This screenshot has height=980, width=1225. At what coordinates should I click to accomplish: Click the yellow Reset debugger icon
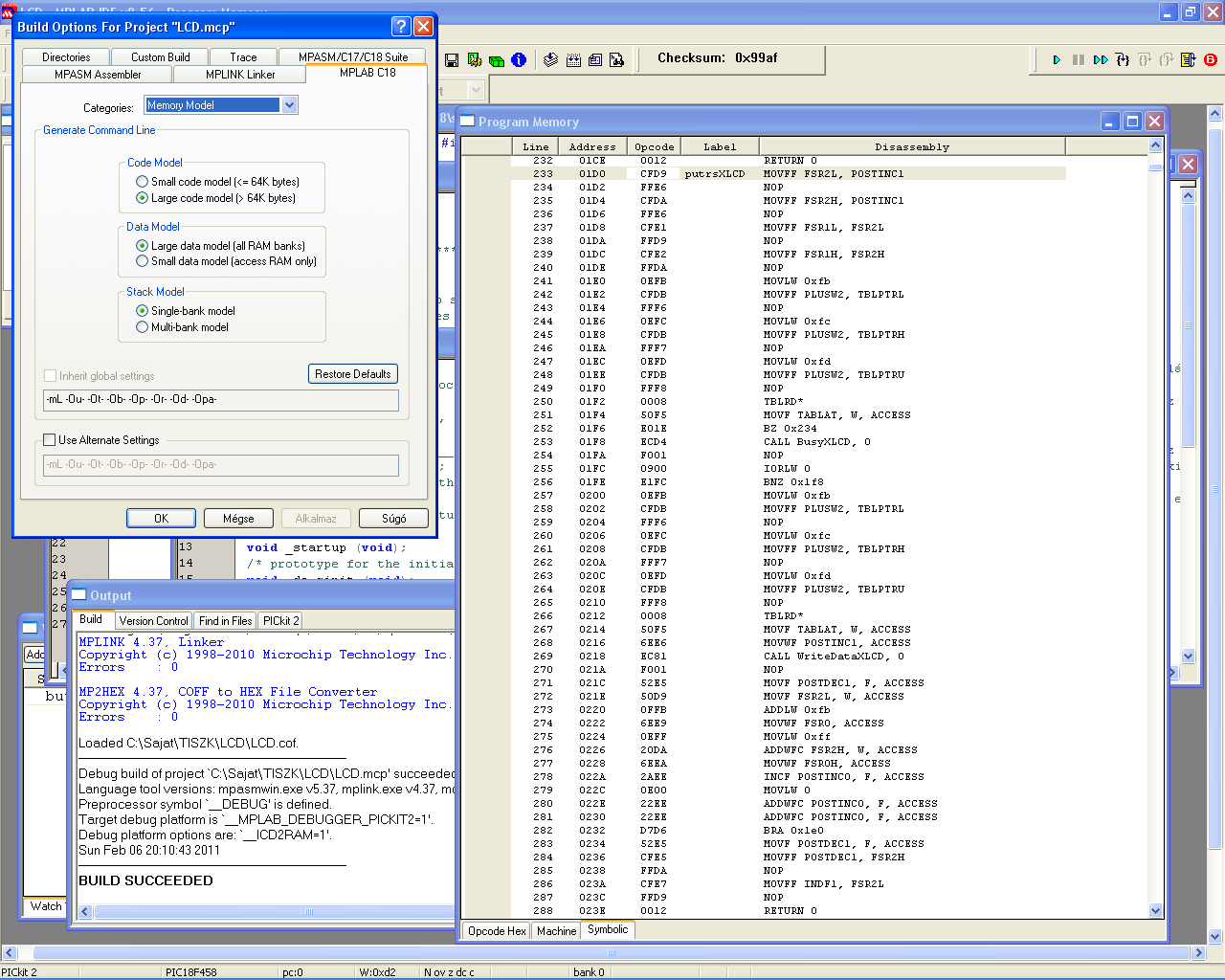(x=1188, y=59)
